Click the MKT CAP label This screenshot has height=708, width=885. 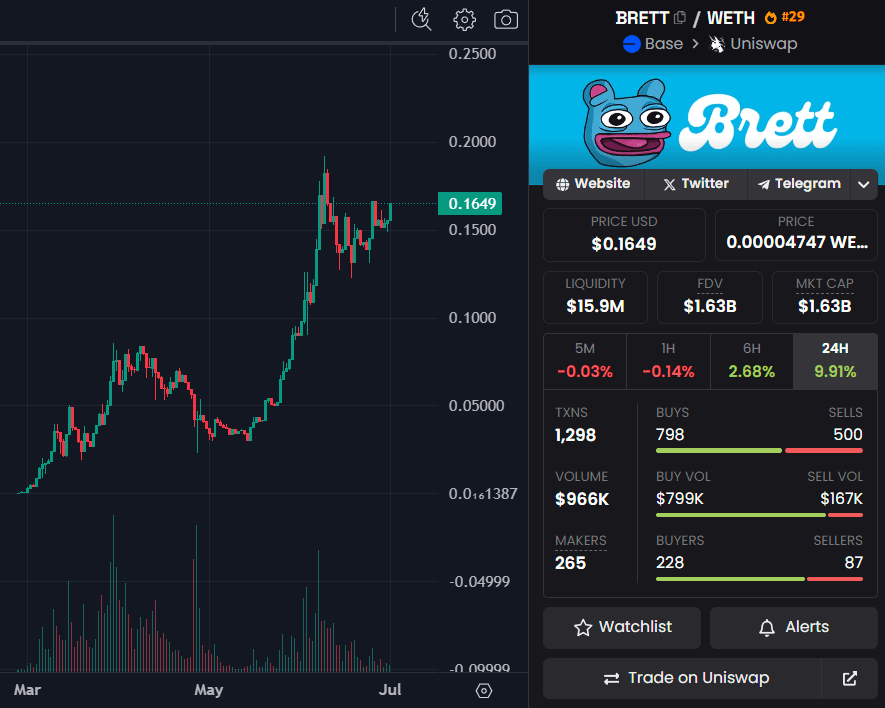tap(825, 284)
